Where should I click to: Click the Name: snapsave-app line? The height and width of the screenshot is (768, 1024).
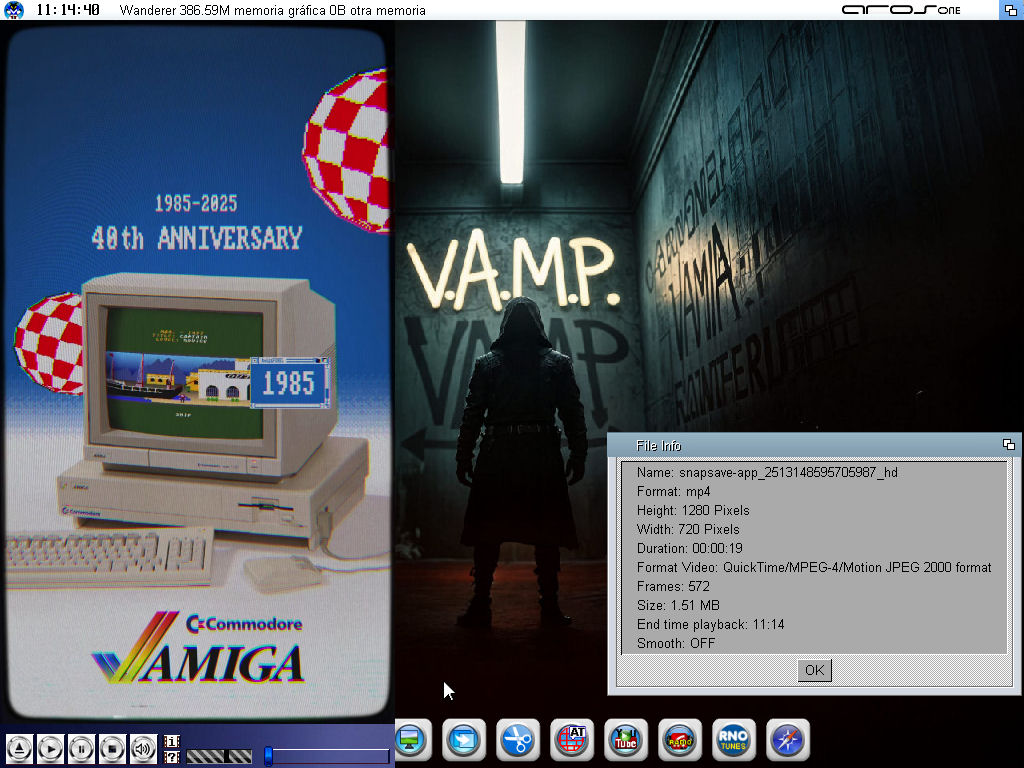coord(767,472)
